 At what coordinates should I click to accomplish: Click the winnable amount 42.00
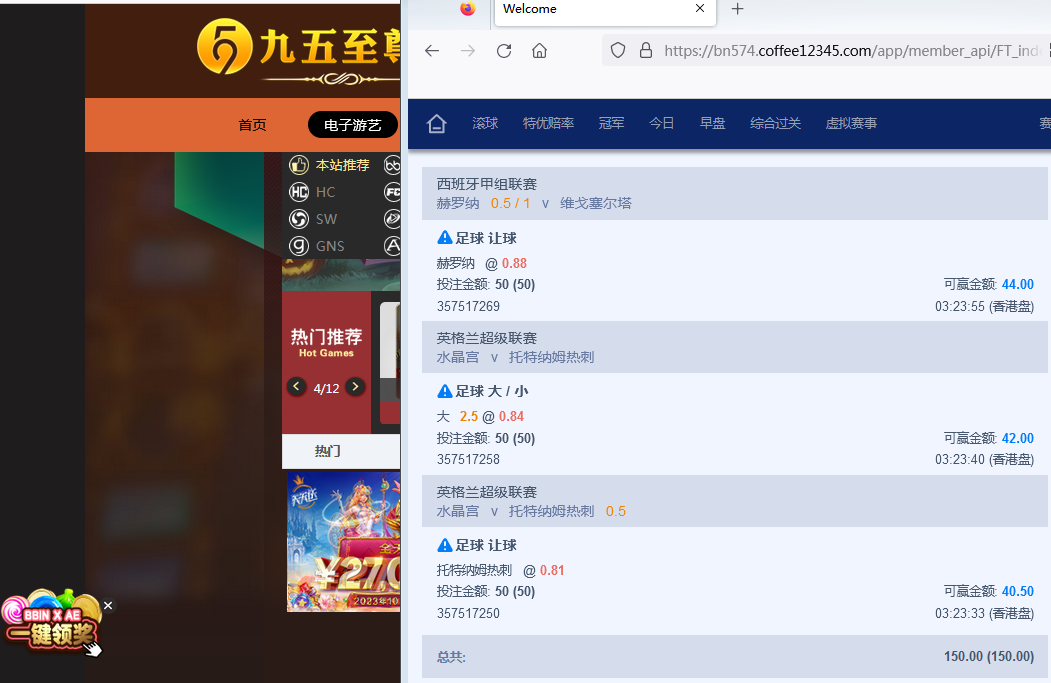coord(1017,438)
